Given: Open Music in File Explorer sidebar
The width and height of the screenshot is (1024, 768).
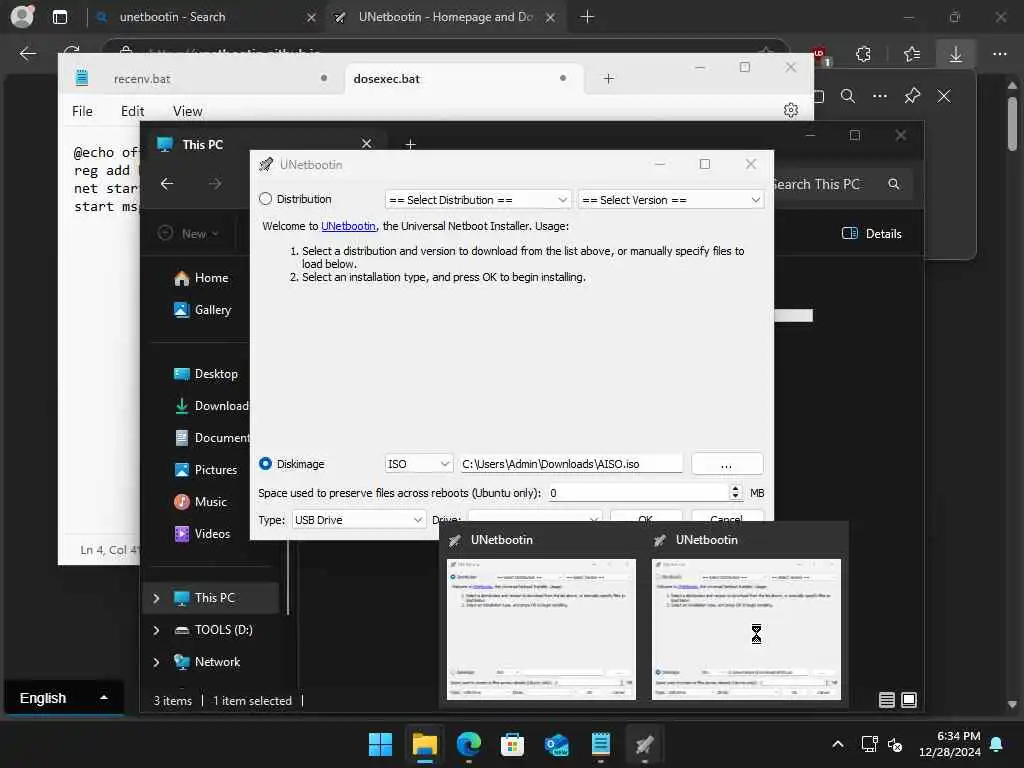Looking at the screenshot, I should pos(200,502).
